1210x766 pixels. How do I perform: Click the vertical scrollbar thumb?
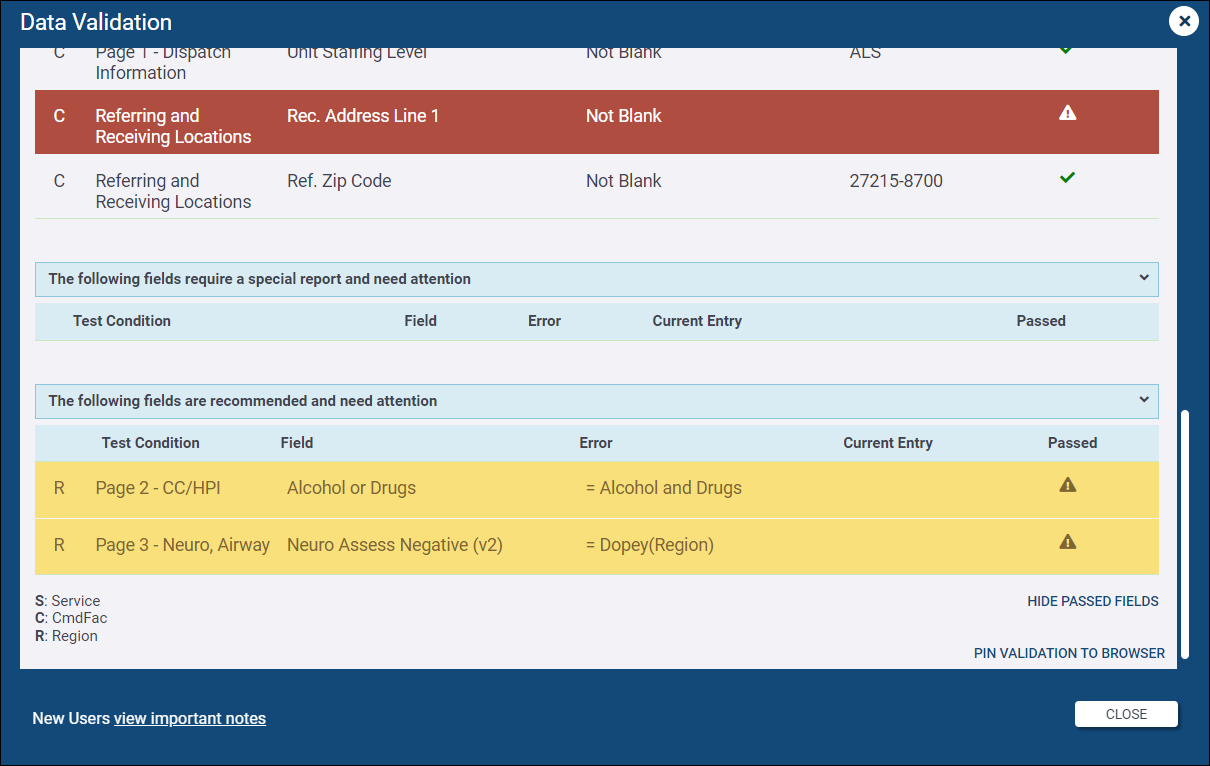tap(1185, 533)
